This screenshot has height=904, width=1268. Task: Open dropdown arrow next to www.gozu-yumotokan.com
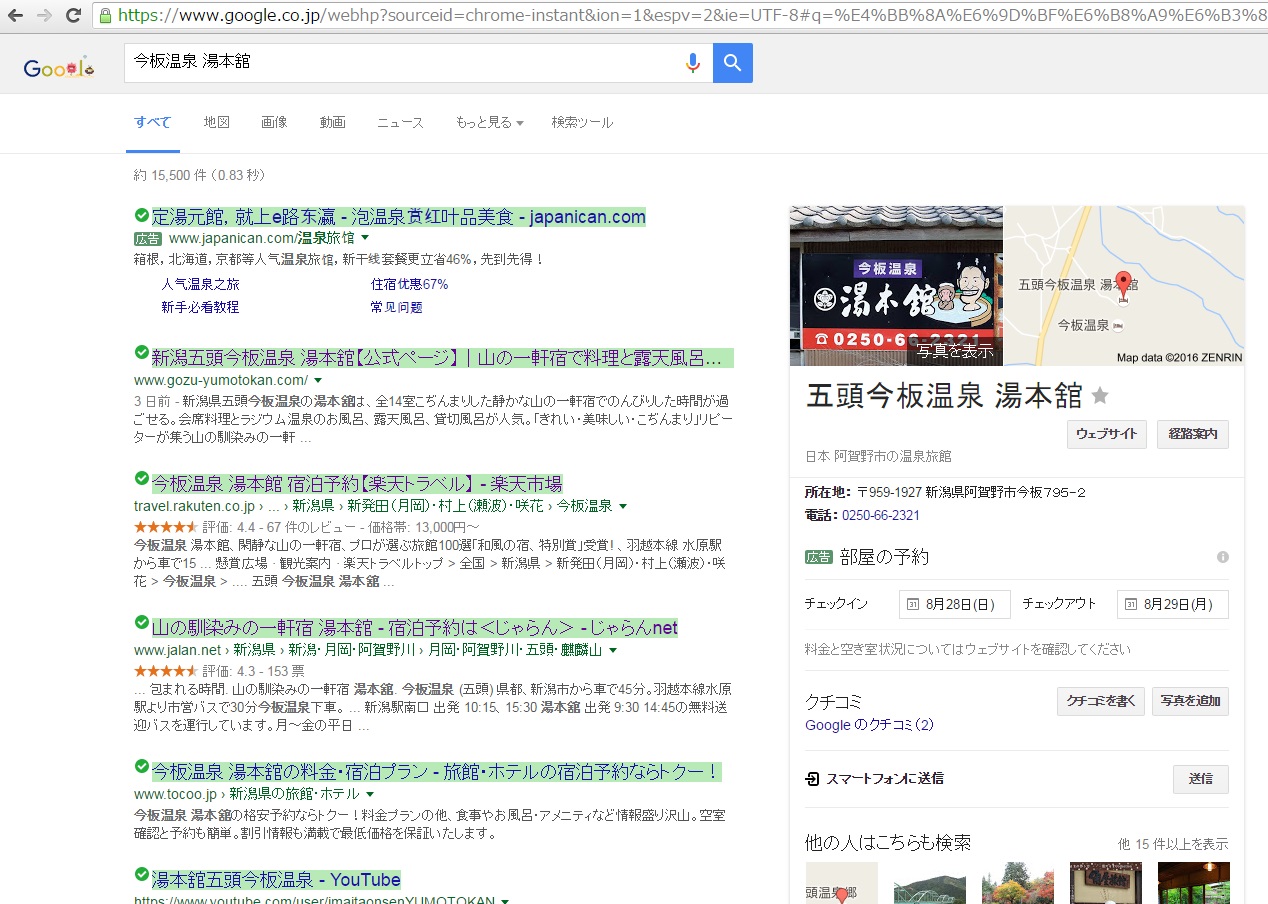pos(318,381)
